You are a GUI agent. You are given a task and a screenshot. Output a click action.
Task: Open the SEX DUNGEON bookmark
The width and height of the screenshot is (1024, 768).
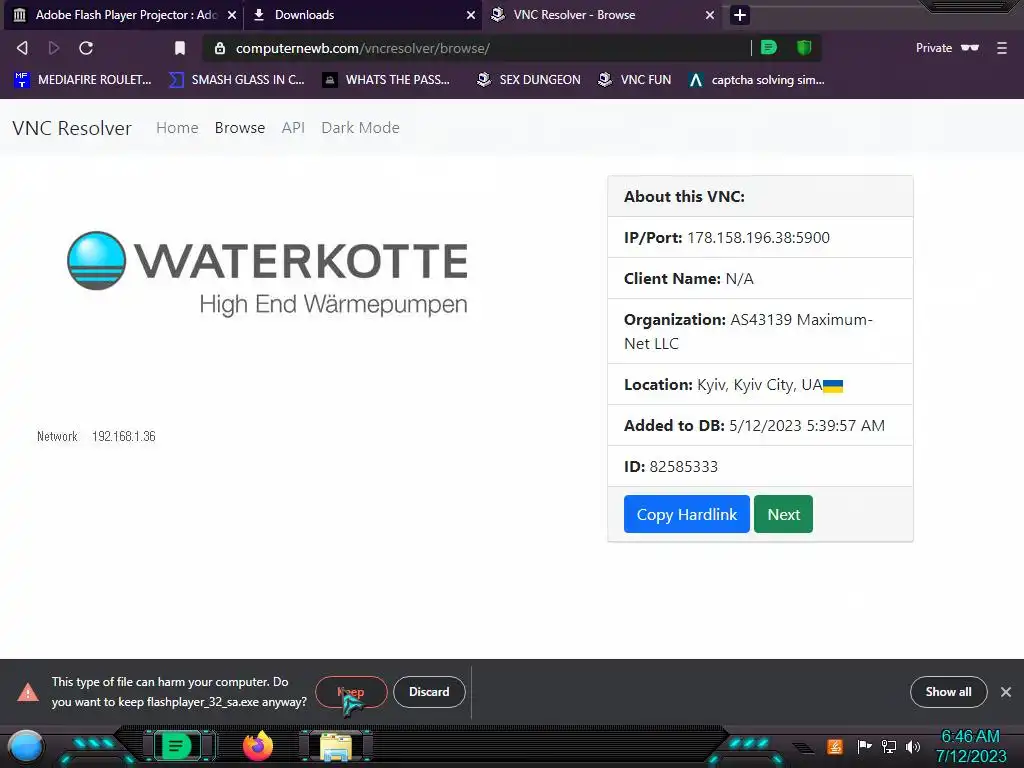[x=529, y=80]
